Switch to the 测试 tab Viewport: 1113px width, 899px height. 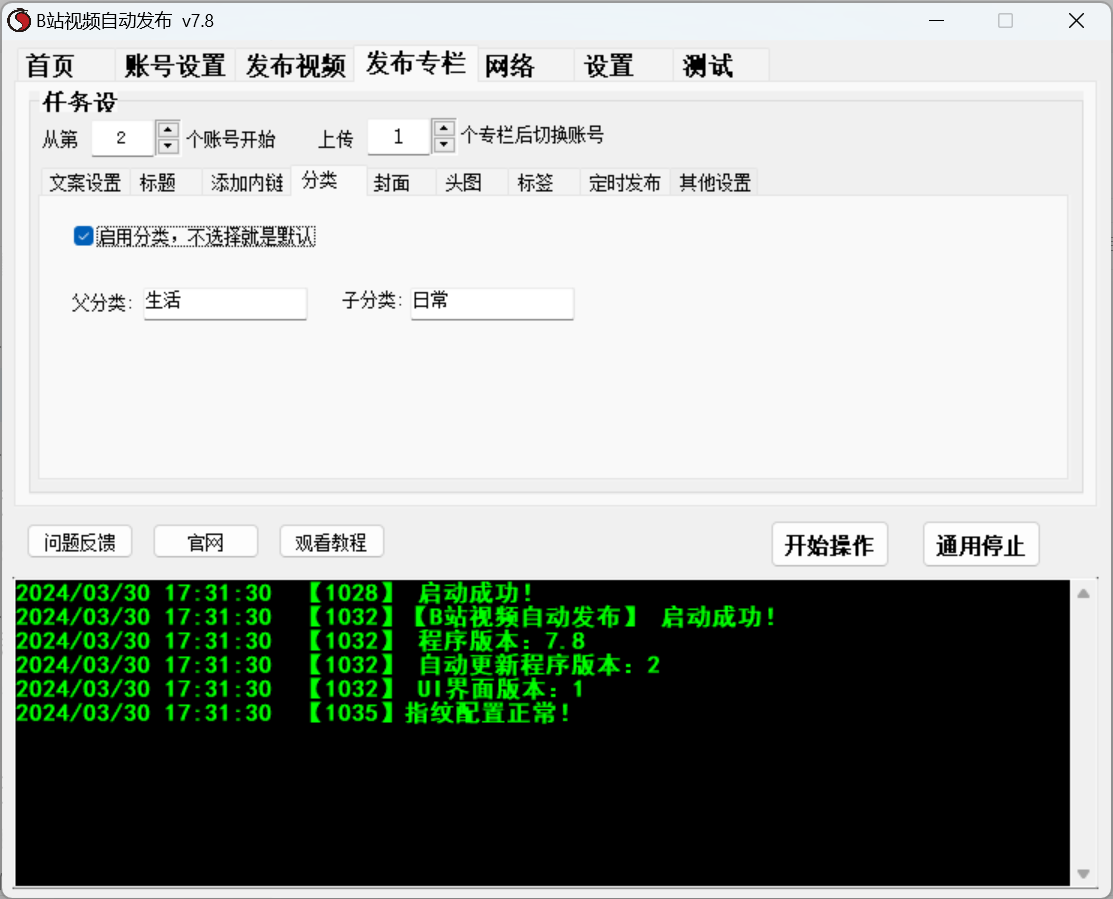(720, 66)
